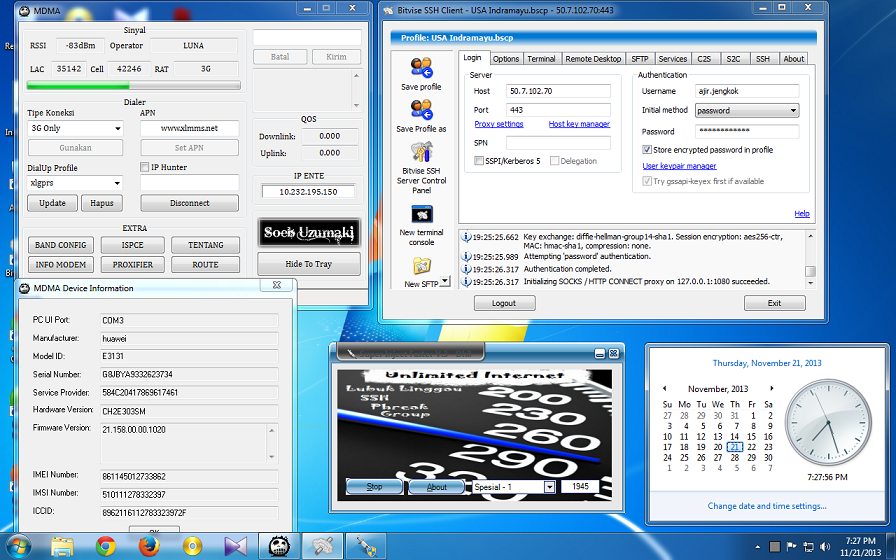This screenshot has width=896, height=560.
Task: Click Hide To Tray button
Action: tap(309, 264)
